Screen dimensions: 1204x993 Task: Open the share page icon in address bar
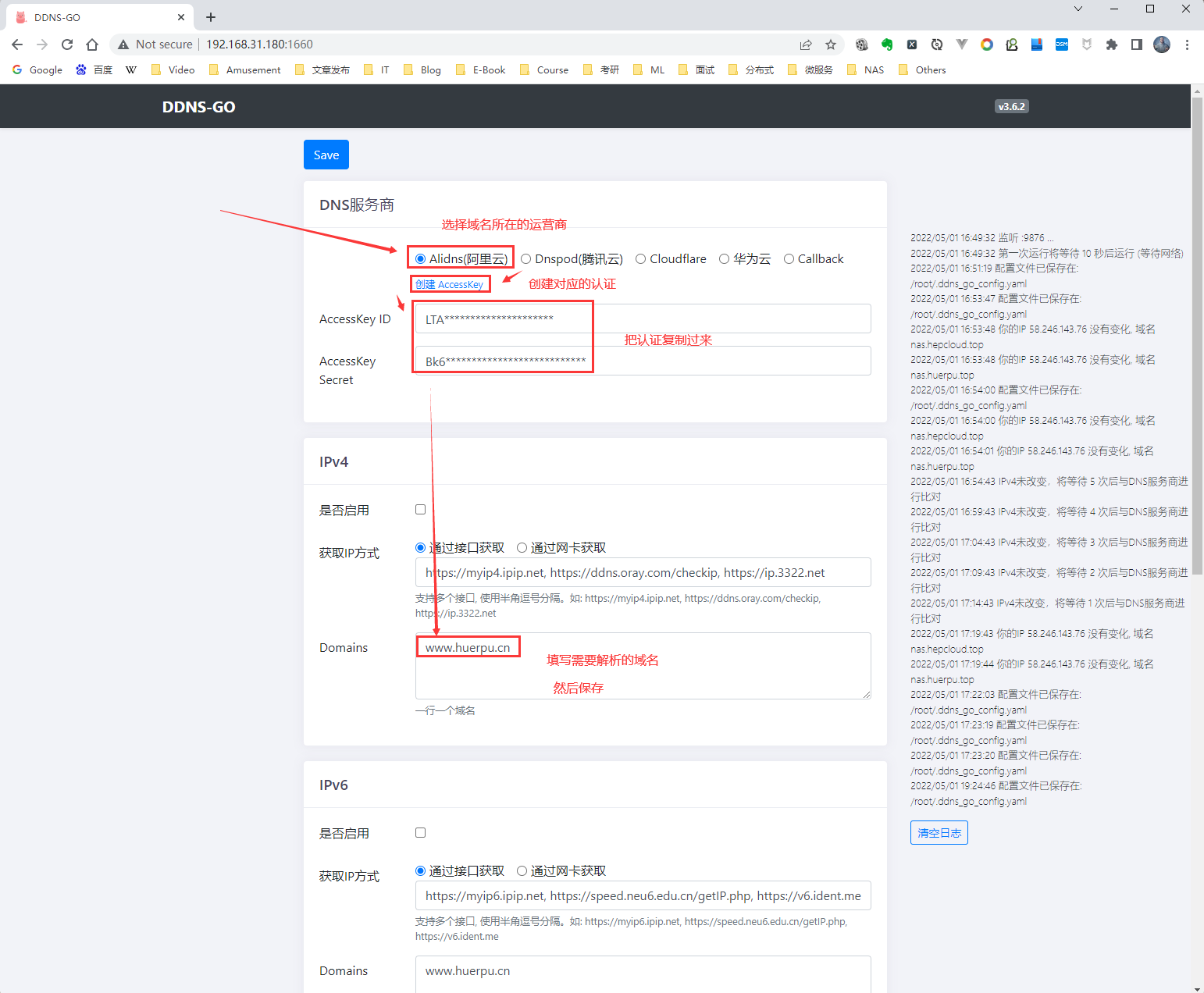[806, 44]
